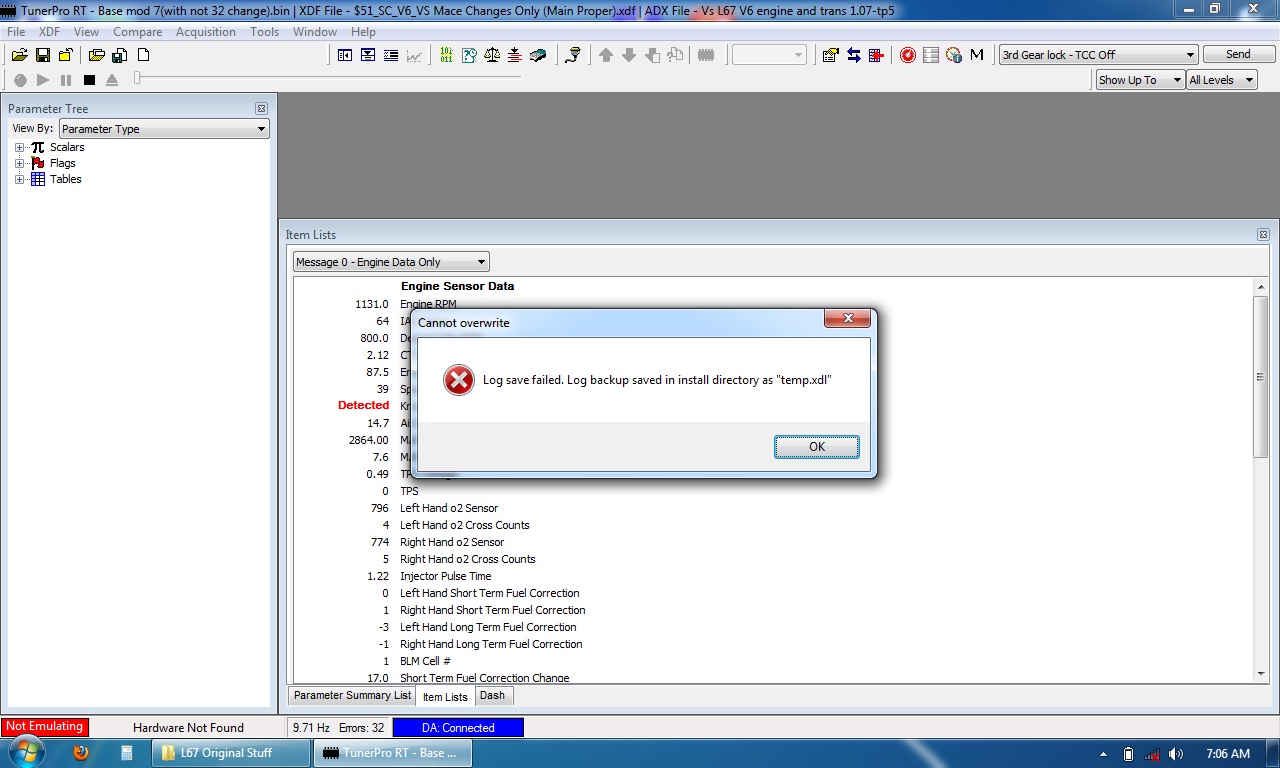Screen dimensions: 1280x768
Task: Close the Cannot overwrite dialog with X
Action: 848,319
